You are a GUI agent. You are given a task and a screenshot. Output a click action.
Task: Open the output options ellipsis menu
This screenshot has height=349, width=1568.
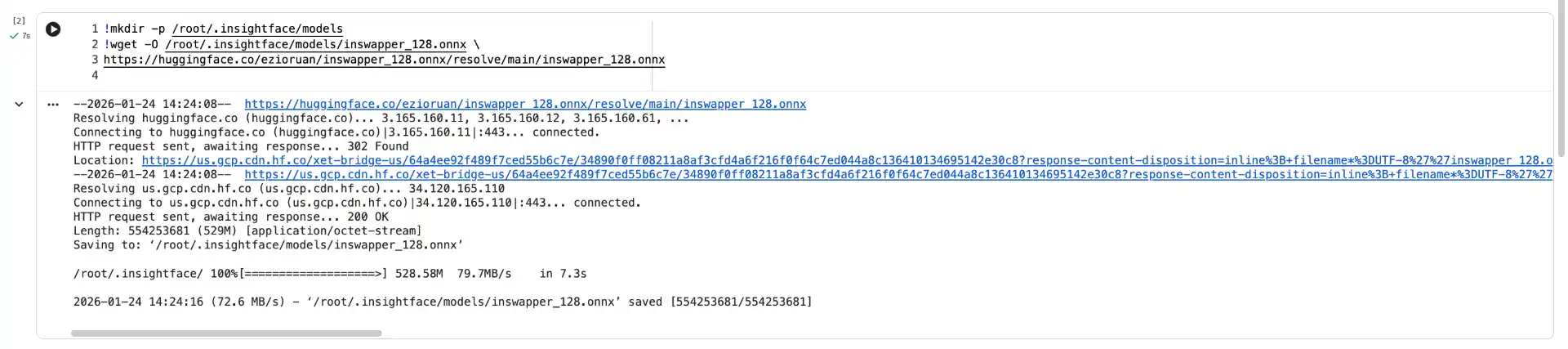[53, 105]
